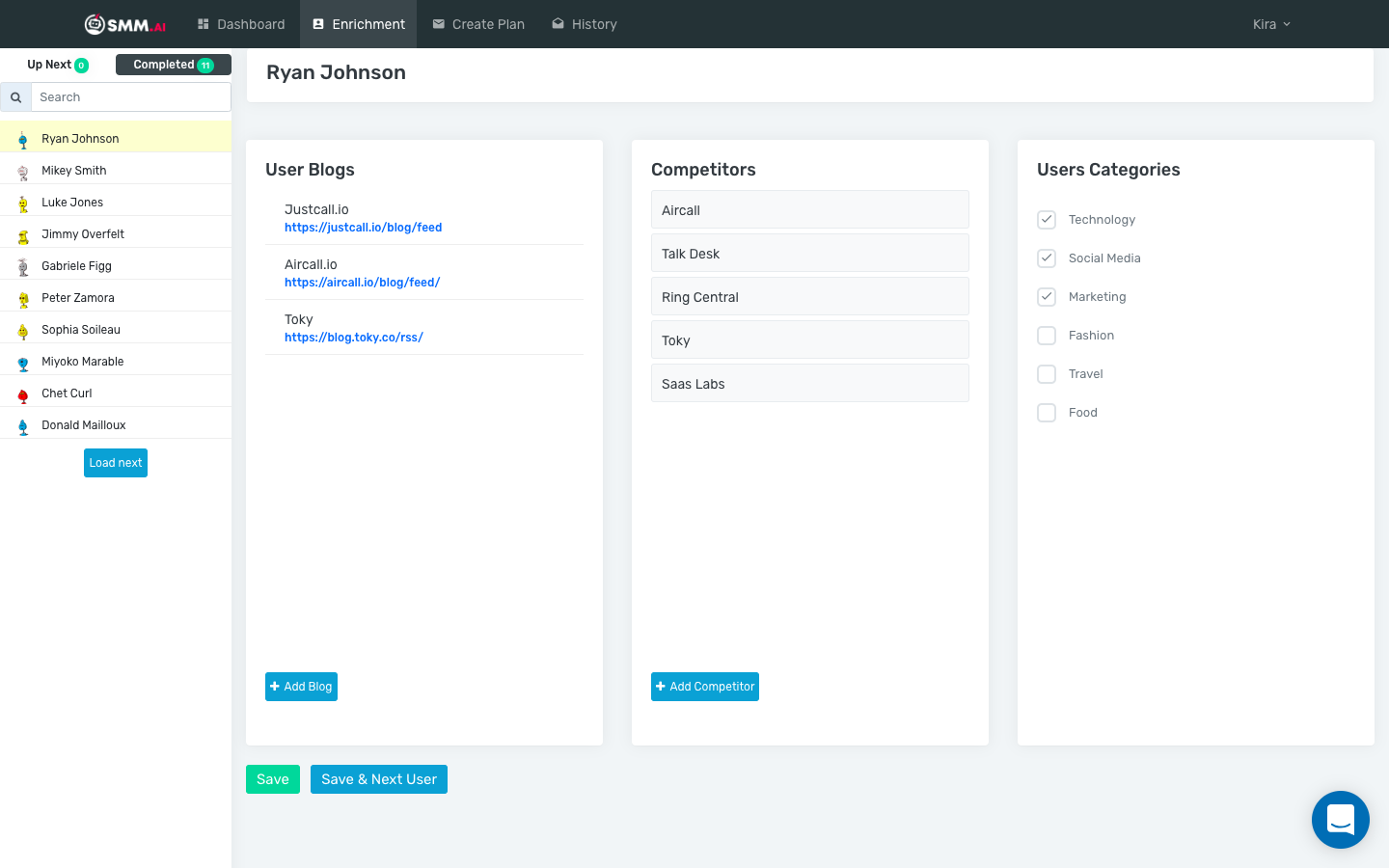Uncheck the Social Media category
1389x868 pixels.
1047,258
